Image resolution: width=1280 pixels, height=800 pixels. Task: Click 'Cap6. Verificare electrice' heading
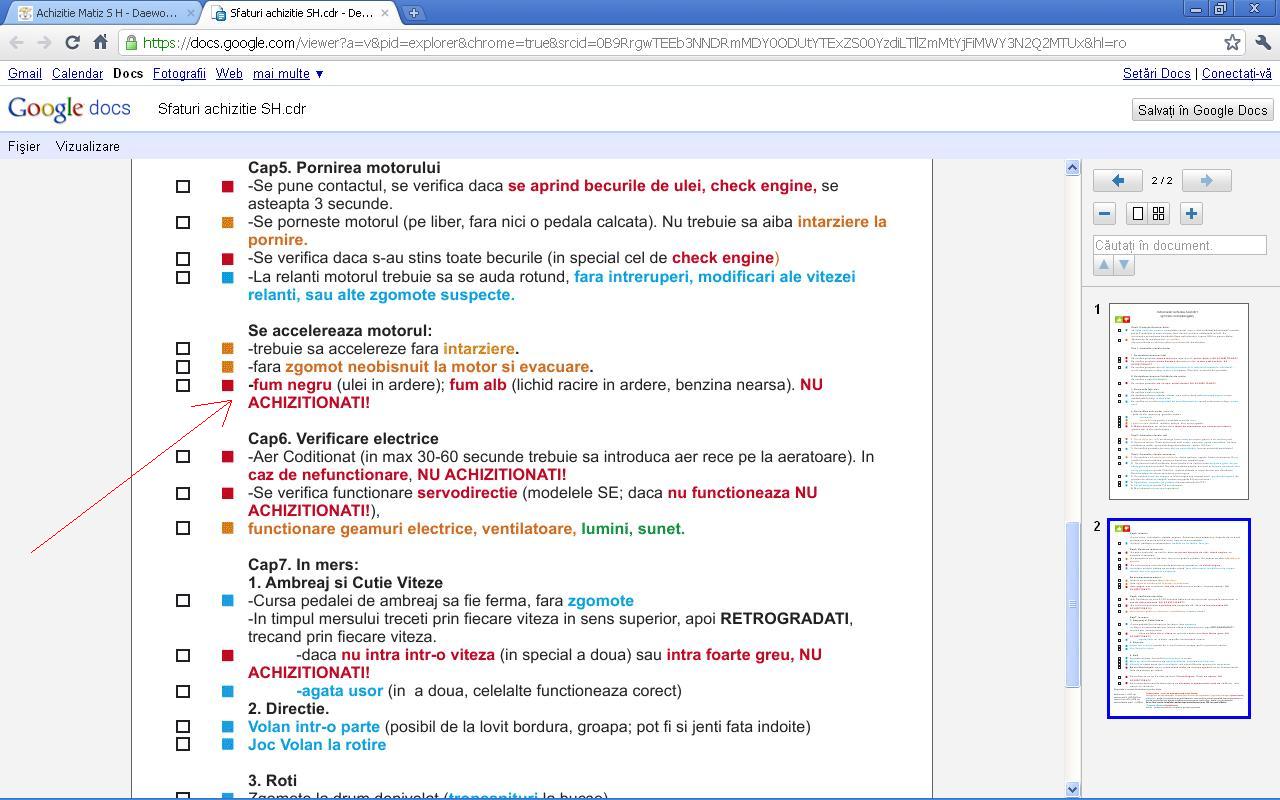coord(343,439)
